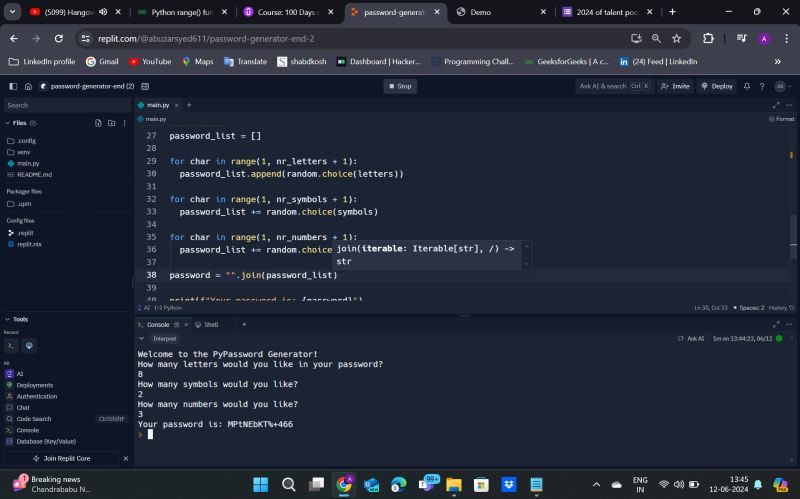Bookmark this page with star icon
800x499 pixels.
(x=677, y=38)
